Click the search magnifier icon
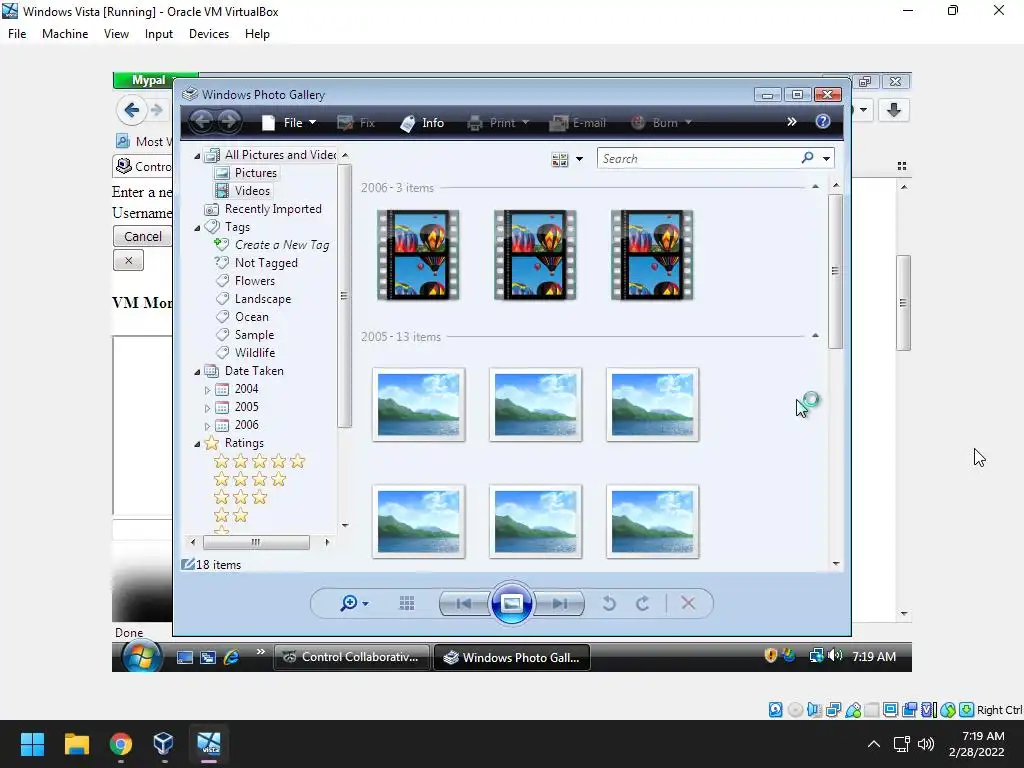The height and width of the screenshot is (768, 1024). point(807,158)
